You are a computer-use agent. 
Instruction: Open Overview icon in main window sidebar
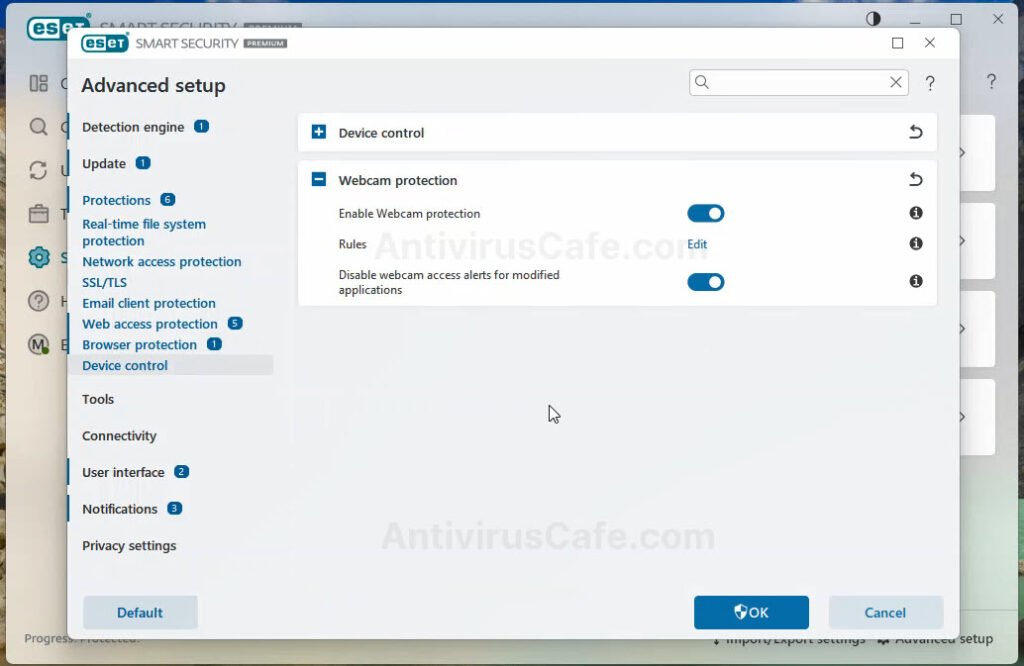click(39, 84)
